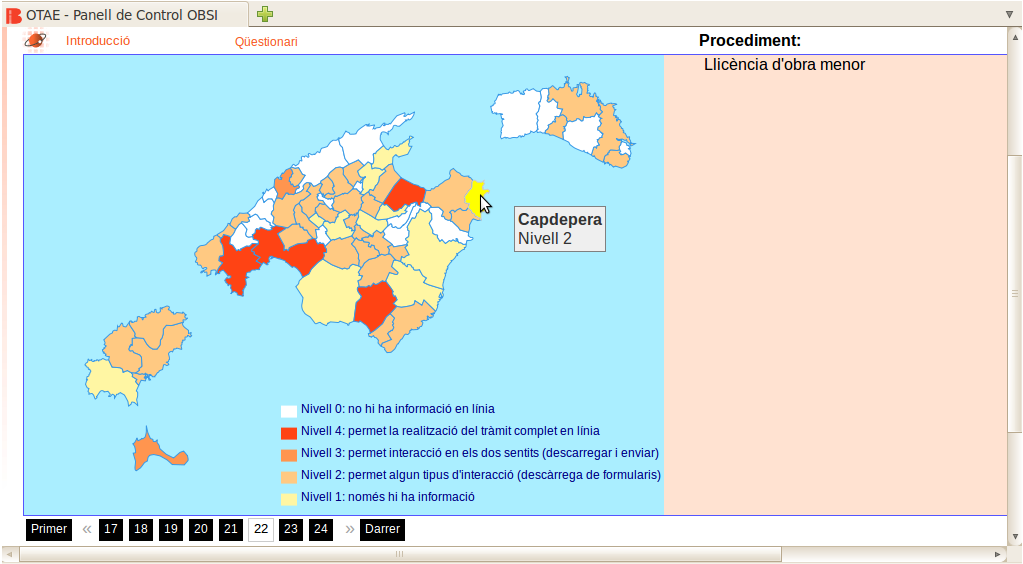Open the Introducció section

coord(98,40)
